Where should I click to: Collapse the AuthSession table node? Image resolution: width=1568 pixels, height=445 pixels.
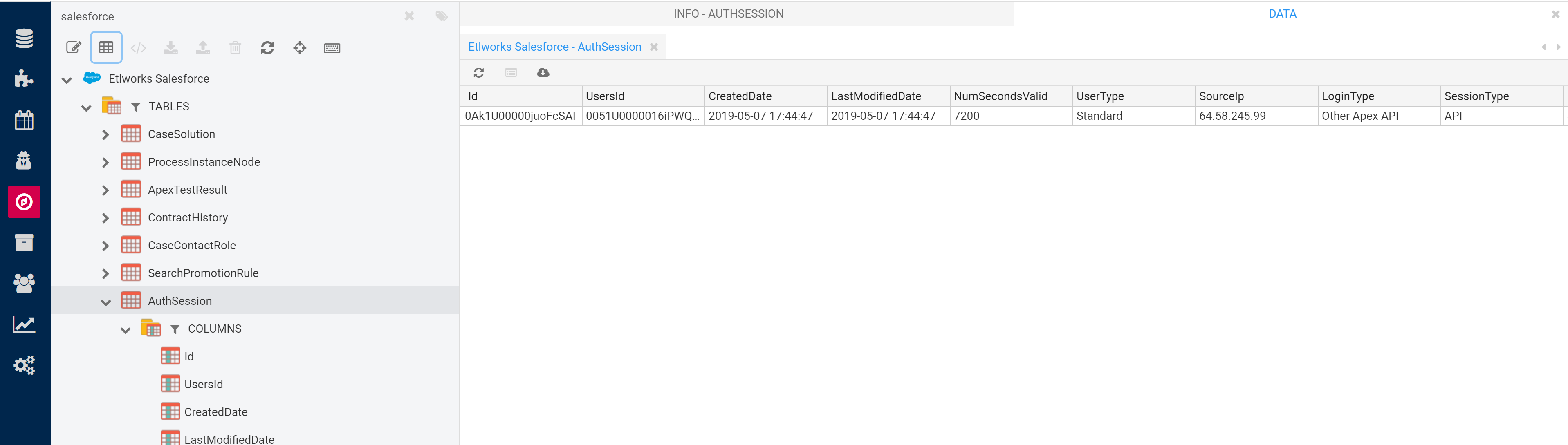pos(106,301)
